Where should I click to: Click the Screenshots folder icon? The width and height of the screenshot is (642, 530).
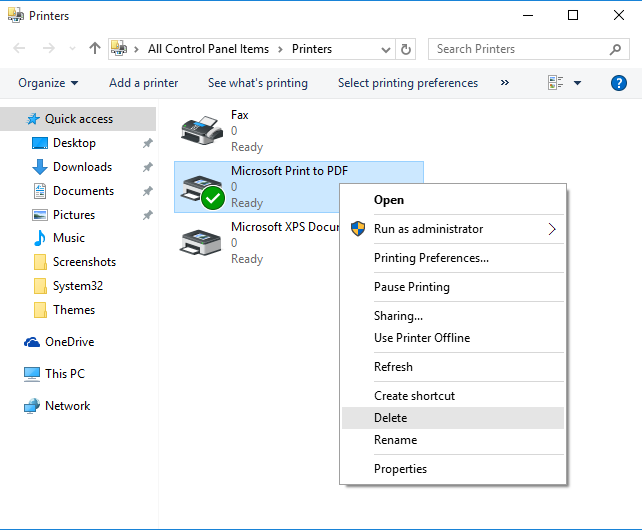(x=40, y=262)
